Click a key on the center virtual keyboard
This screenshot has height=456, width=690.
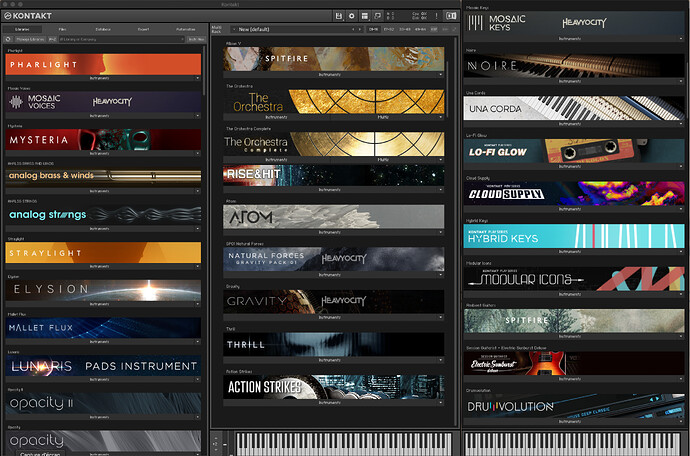pyautogui.click(x=343, y=444)
